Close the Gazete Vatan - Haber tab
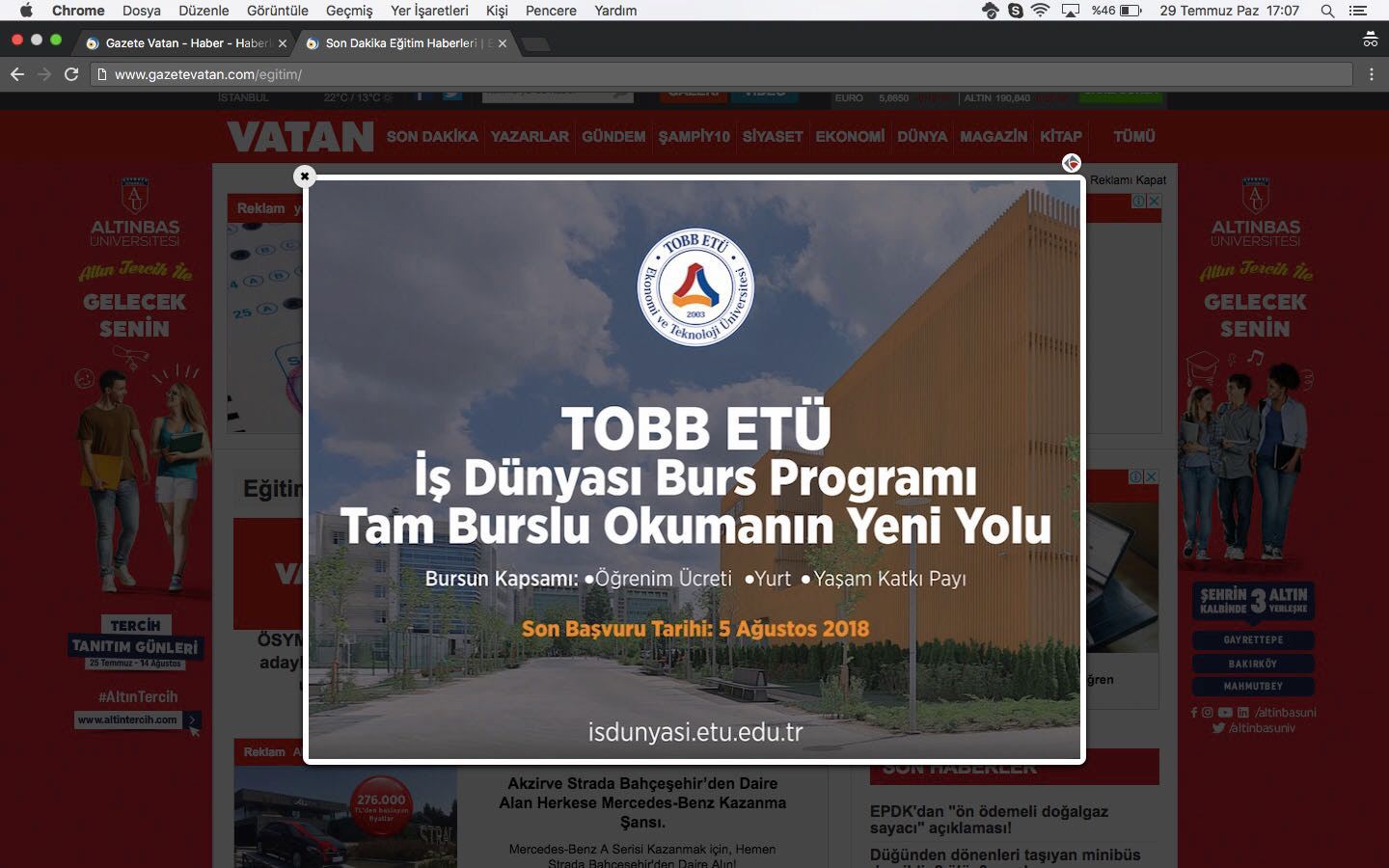 (283, 43)
